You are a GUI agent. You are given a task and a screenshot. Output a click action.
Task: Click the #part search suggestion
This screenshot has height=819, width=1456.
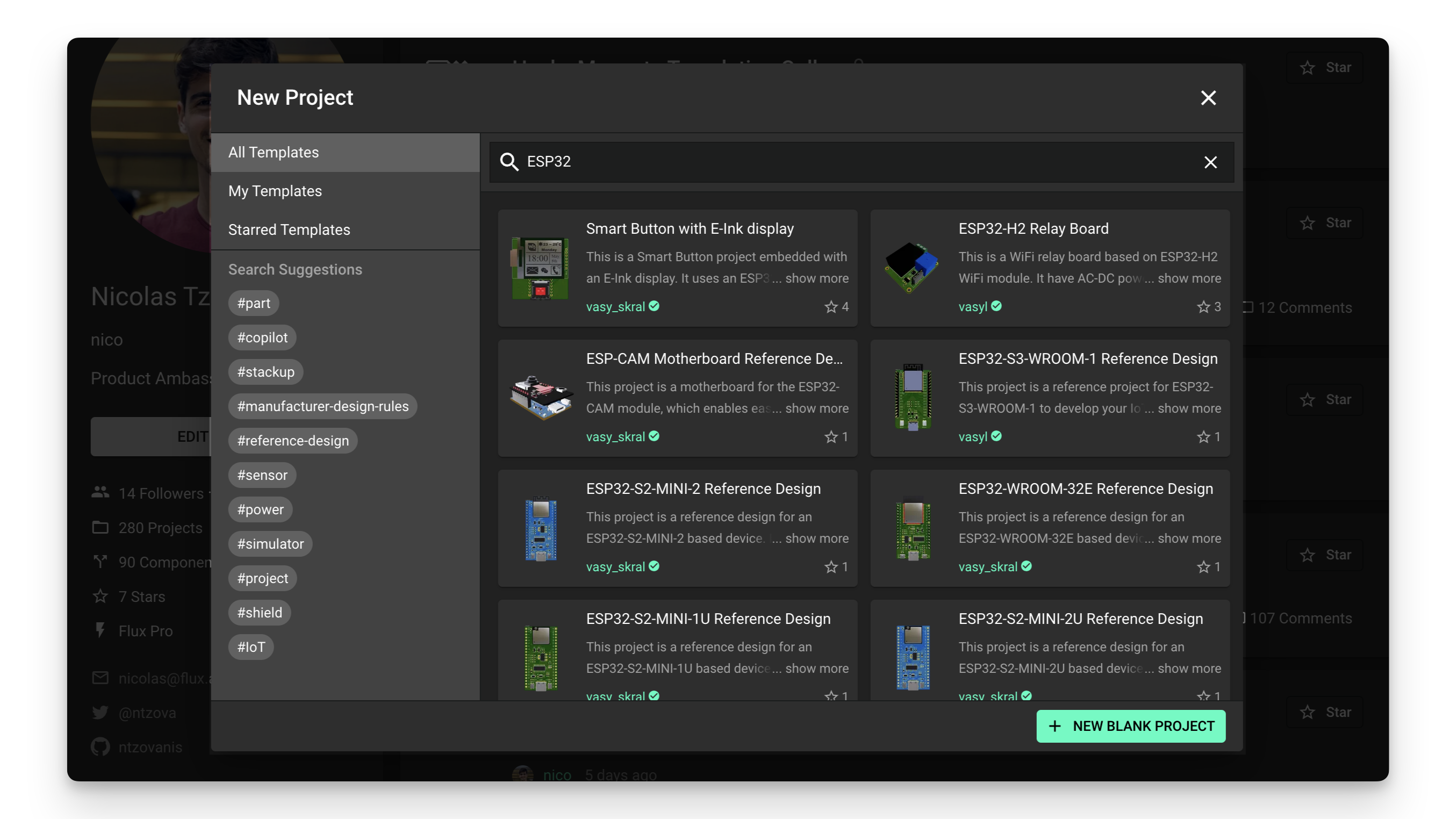(x=253, y=304)
